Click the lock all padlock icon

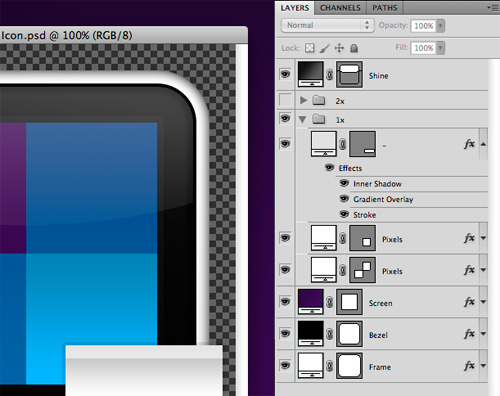click(354, 48)
